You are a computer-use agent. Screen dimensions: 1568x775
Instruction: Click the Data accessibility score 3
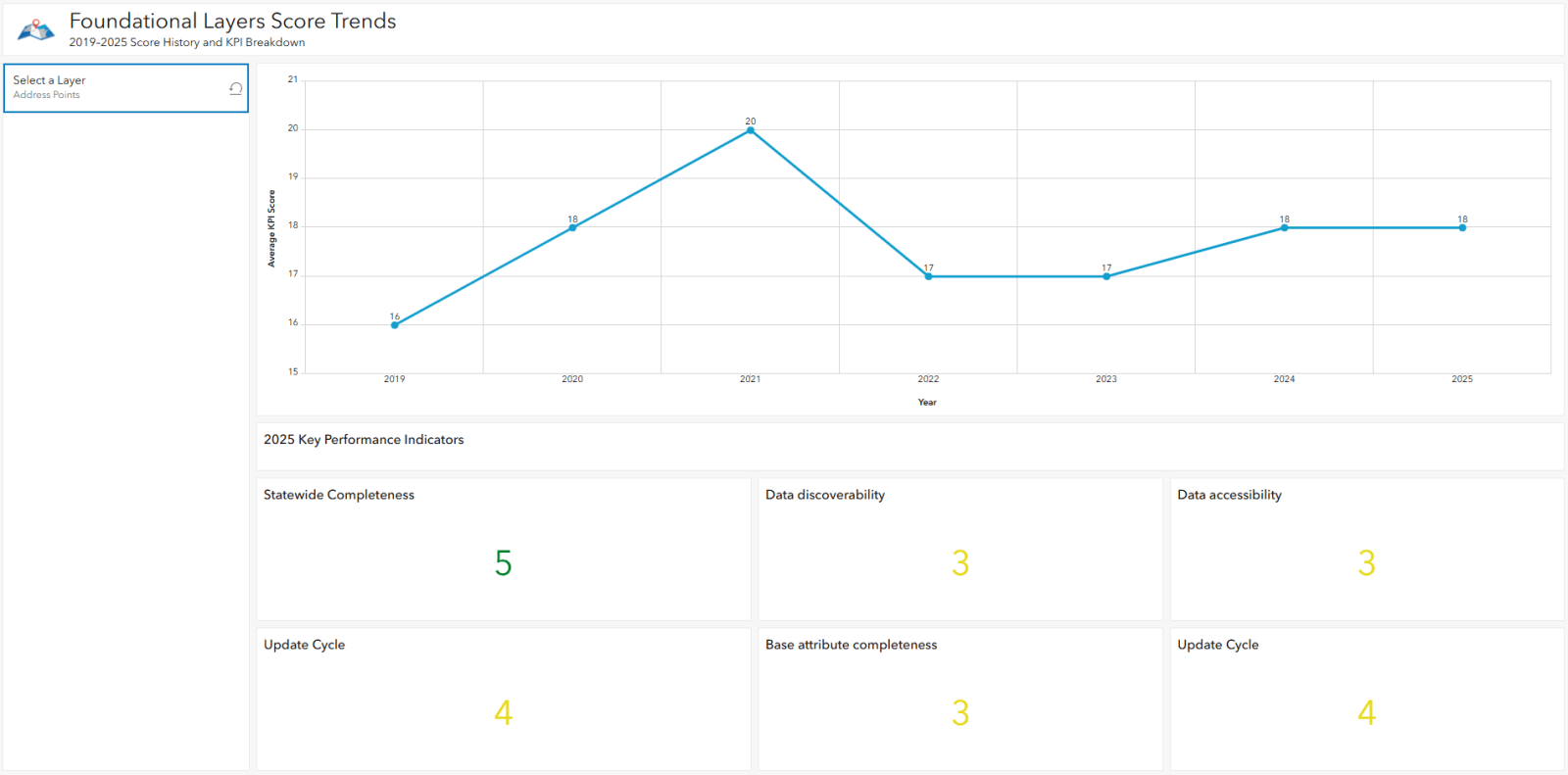pyautogui.click(x=1367, y=563)
